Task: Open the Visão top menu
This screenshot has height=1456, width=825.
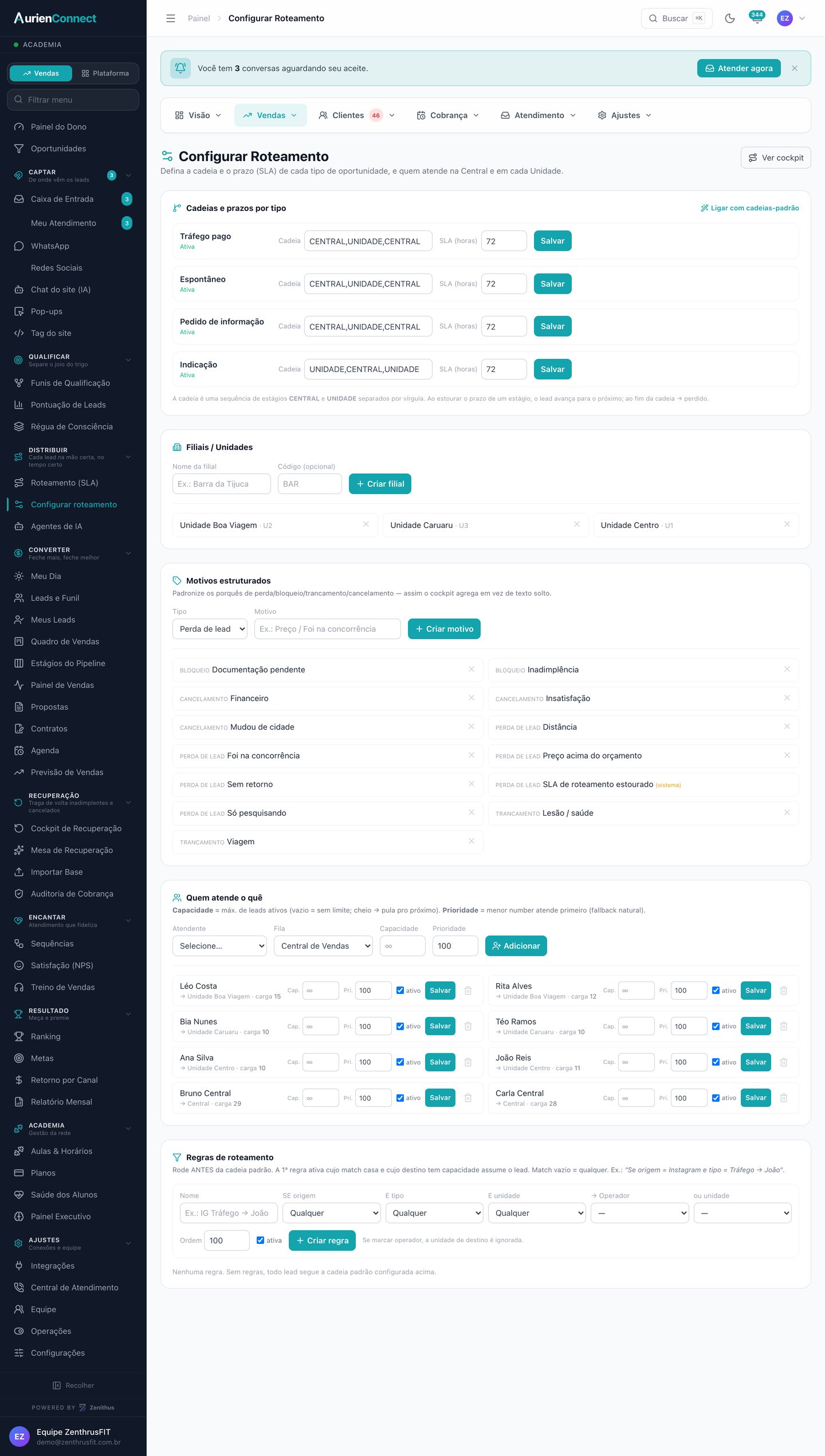Action: point(198,115)
